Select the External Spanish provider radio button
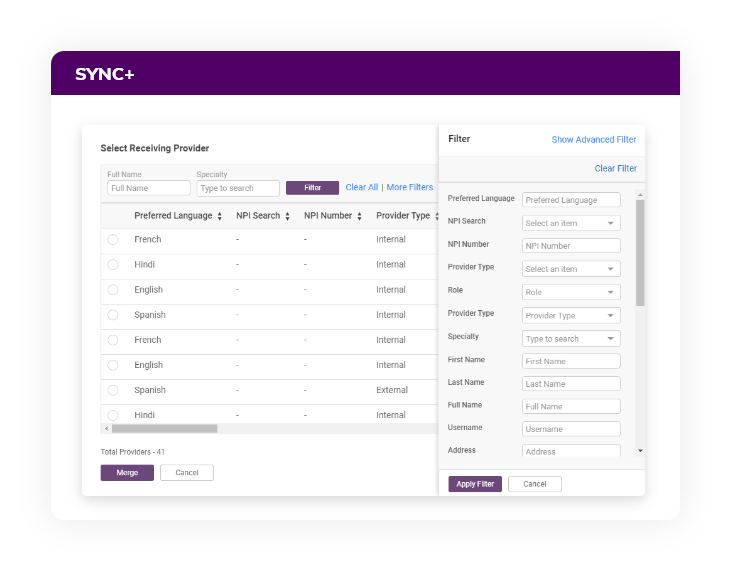731x571 pixels. pyautogui.click(x=113, y=390)
